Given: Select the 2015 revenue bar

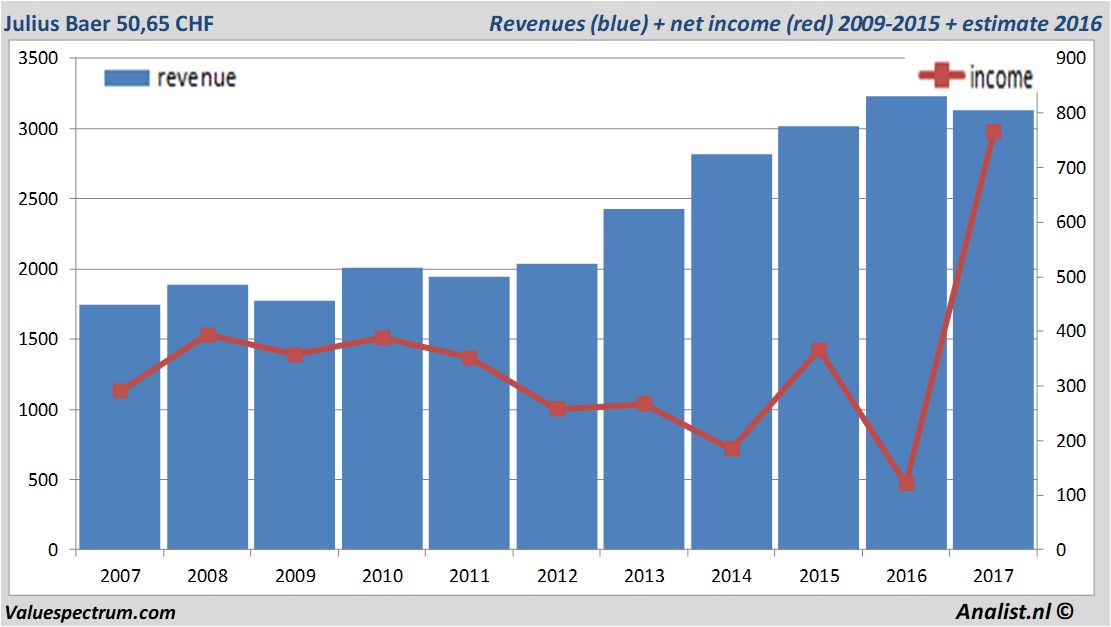Looking at the screenshot, I should pos(818,338).
